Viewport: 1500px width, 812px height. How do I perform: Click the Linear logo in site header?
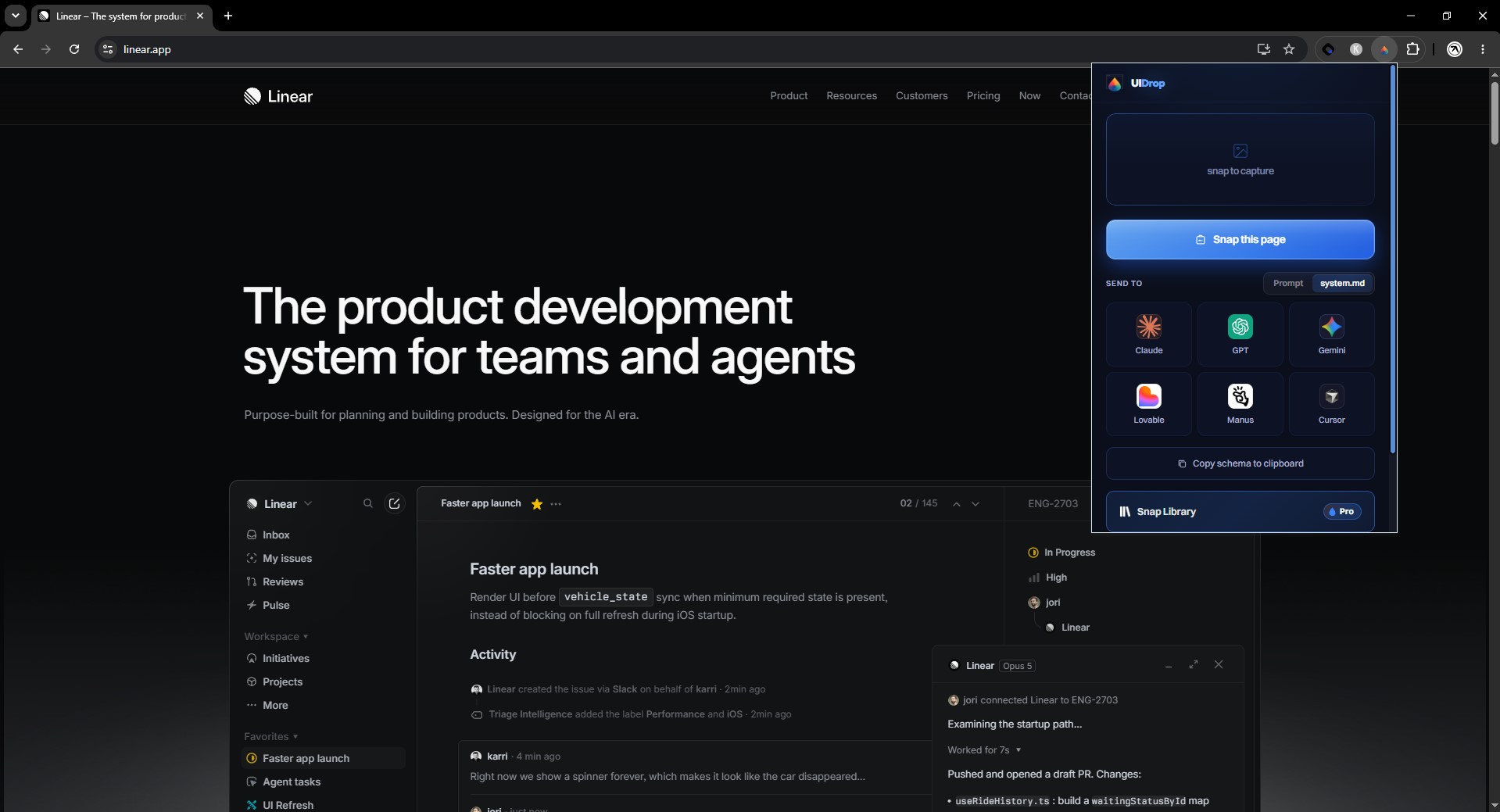[x=278, y=96]
